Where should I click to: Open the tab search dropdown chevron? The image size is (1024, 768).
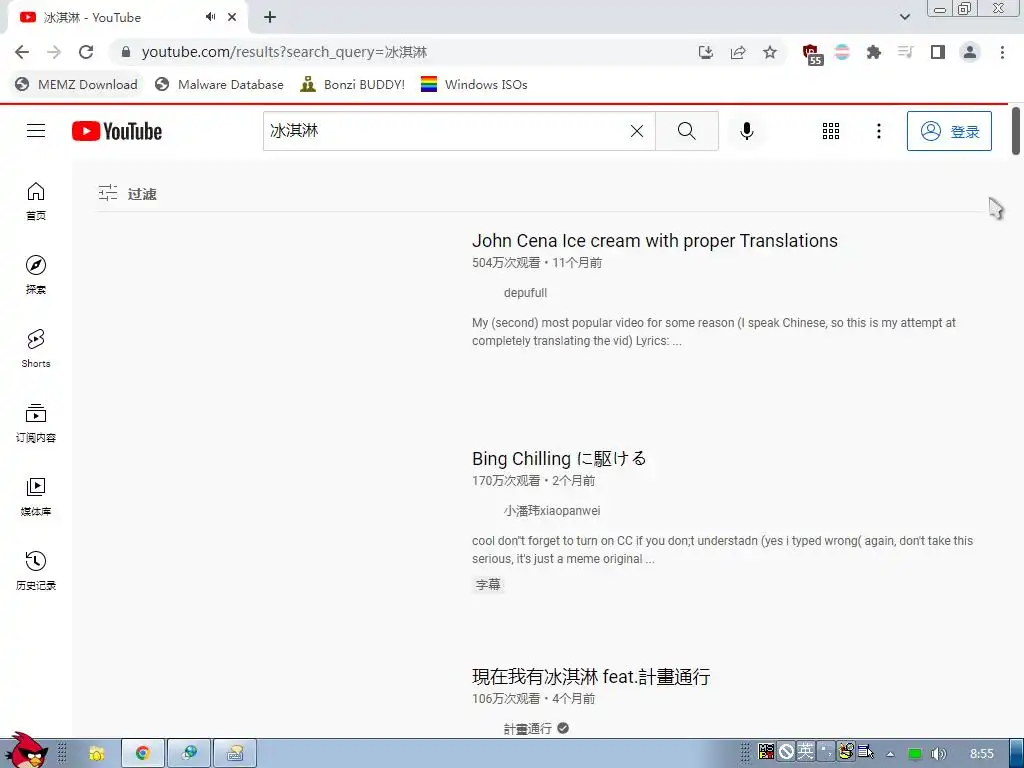click(x=904, y=17)
